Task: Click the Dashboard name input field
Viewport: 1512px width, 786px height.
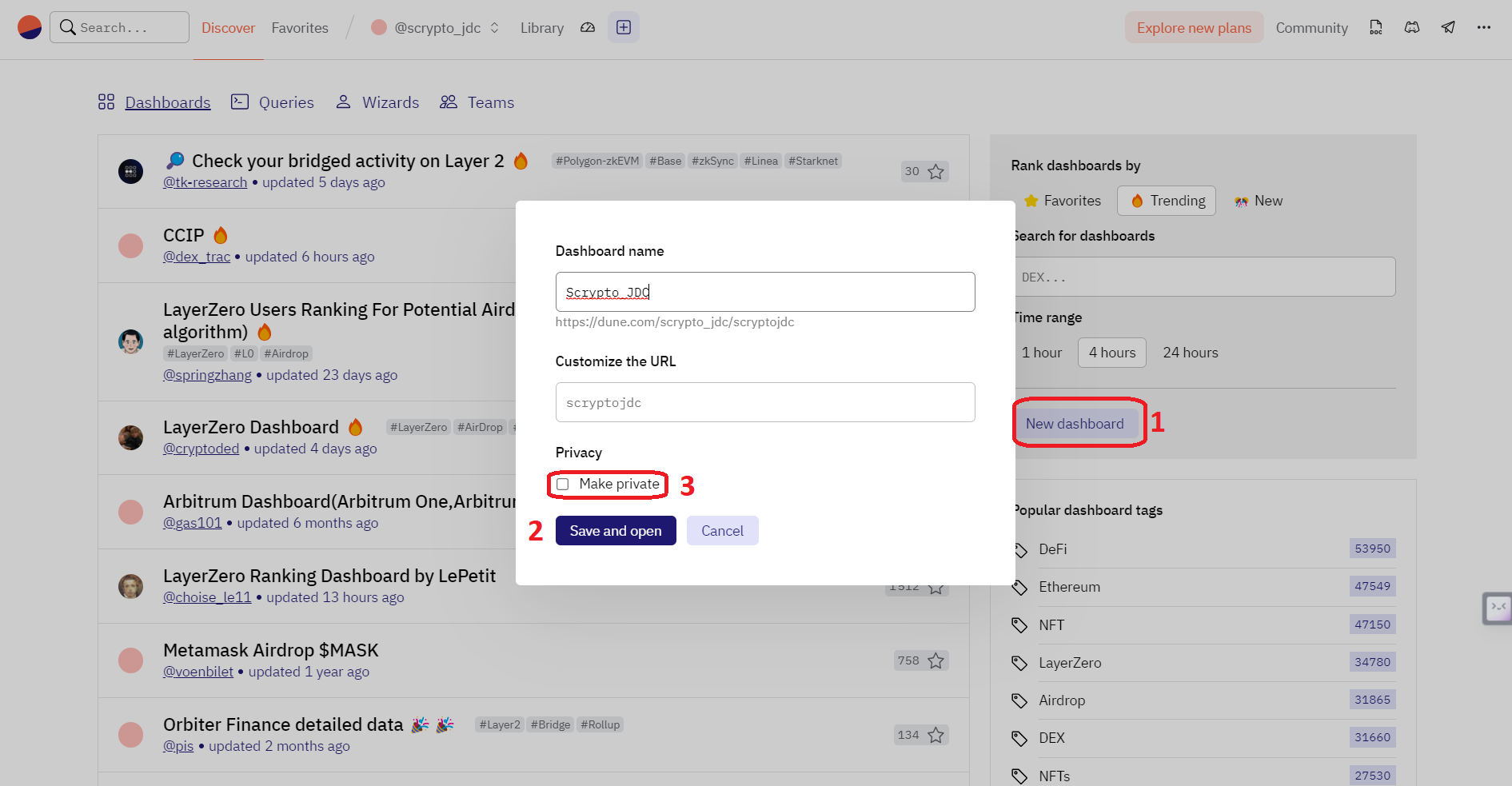Action: point(765,292)
